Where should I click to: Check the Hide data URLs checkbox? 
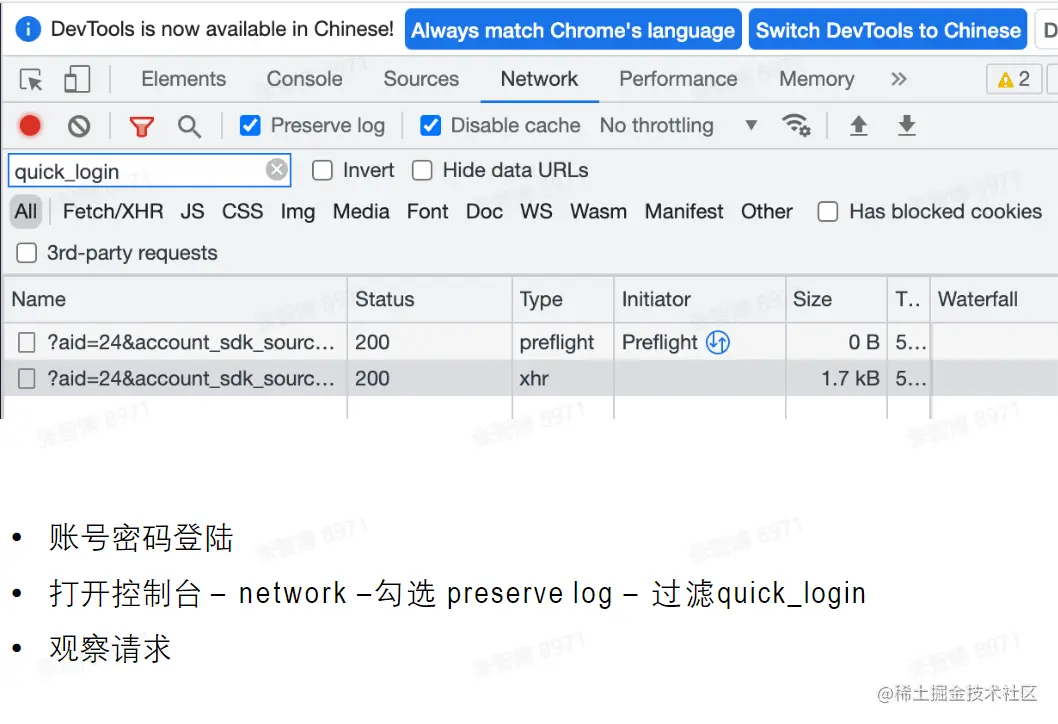422,170
